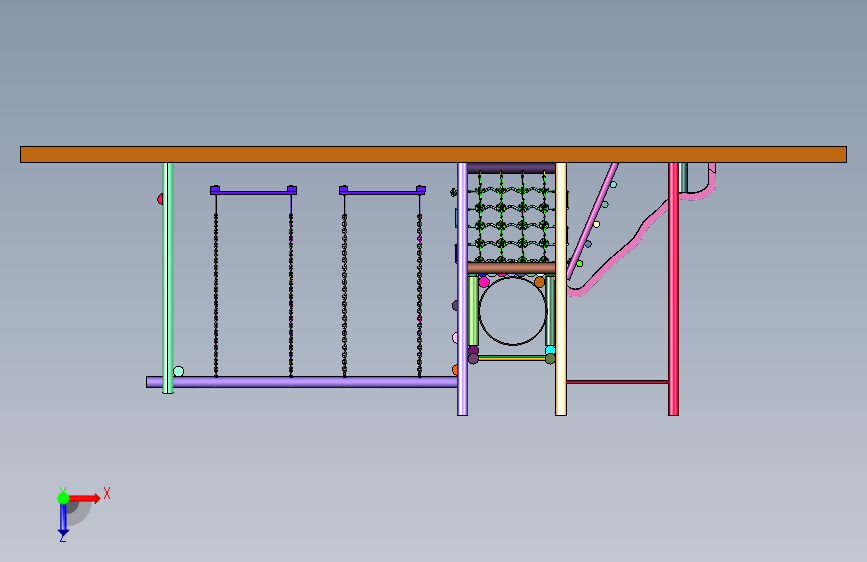
Task: Select the long orange top beam
Action: pyautogui.click(x=433, y=154)
